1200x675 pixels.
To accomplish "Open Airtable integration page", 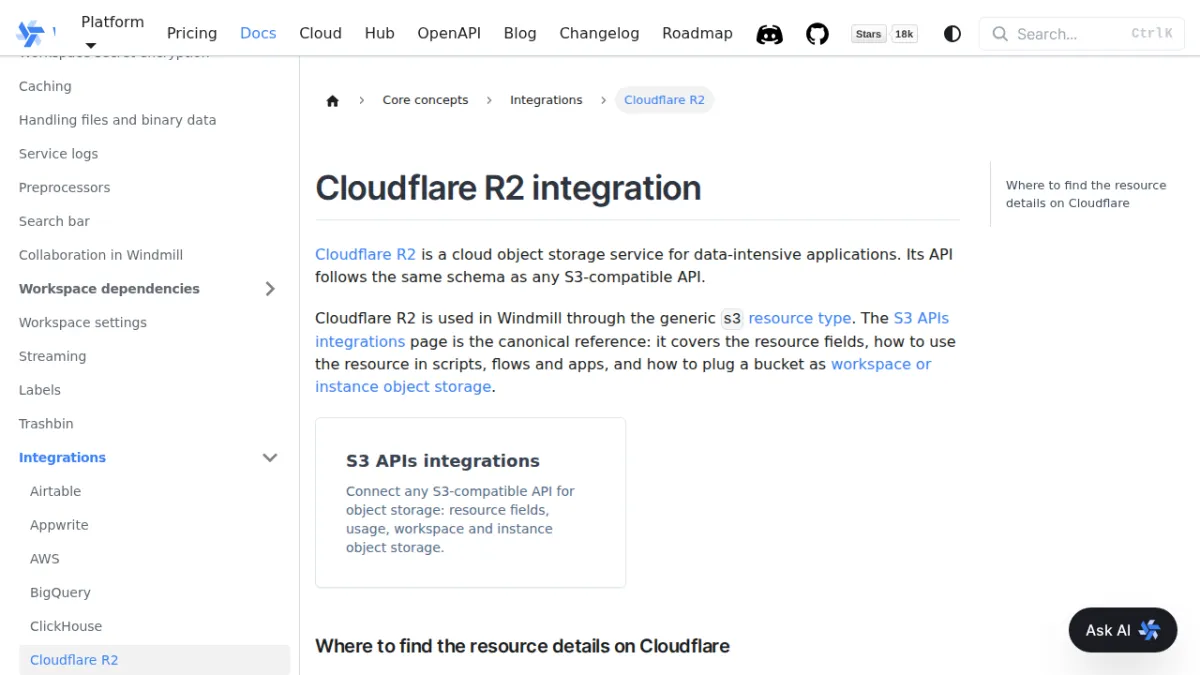I will pyautogui.click(x=55, y=492).
